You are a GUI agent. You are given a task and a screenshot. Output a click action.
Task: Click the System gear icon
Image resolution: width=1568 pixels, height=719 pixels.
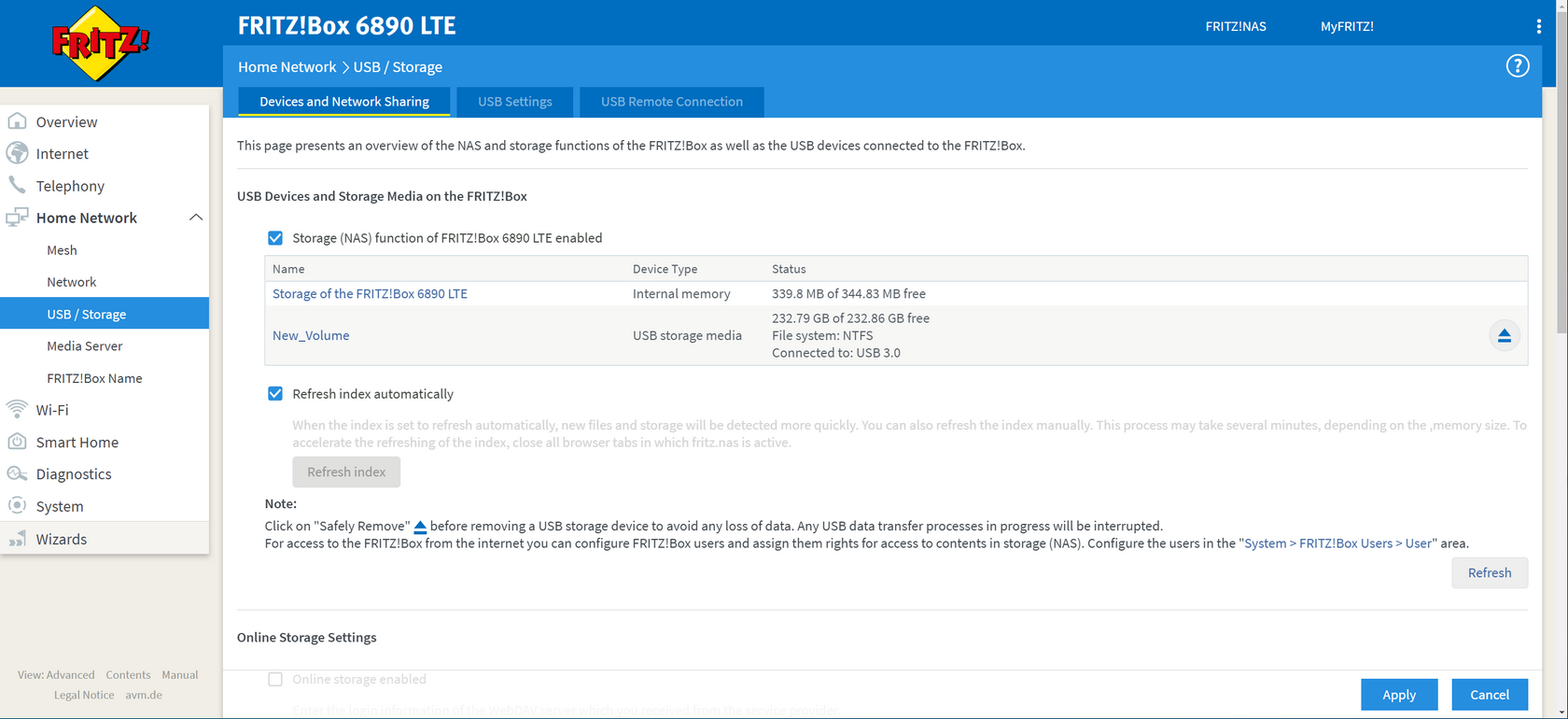(17, 505)
